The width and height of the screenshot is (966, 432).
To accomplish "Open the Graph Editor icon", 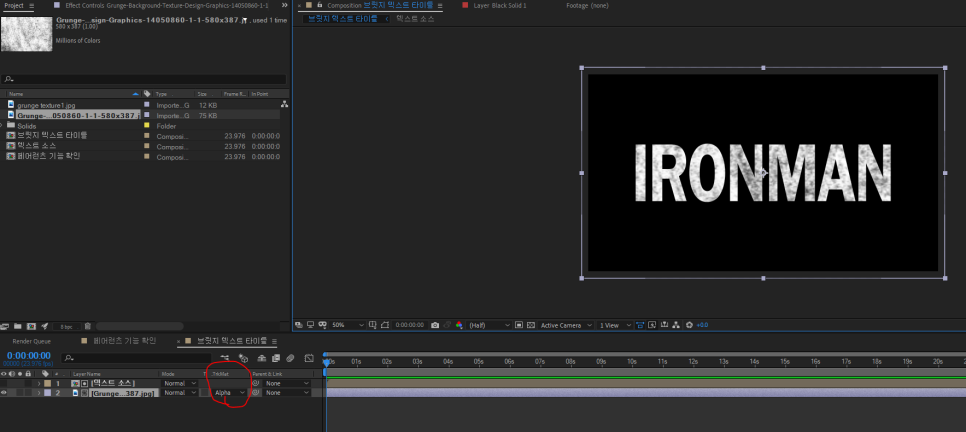I will click(309, 357).
